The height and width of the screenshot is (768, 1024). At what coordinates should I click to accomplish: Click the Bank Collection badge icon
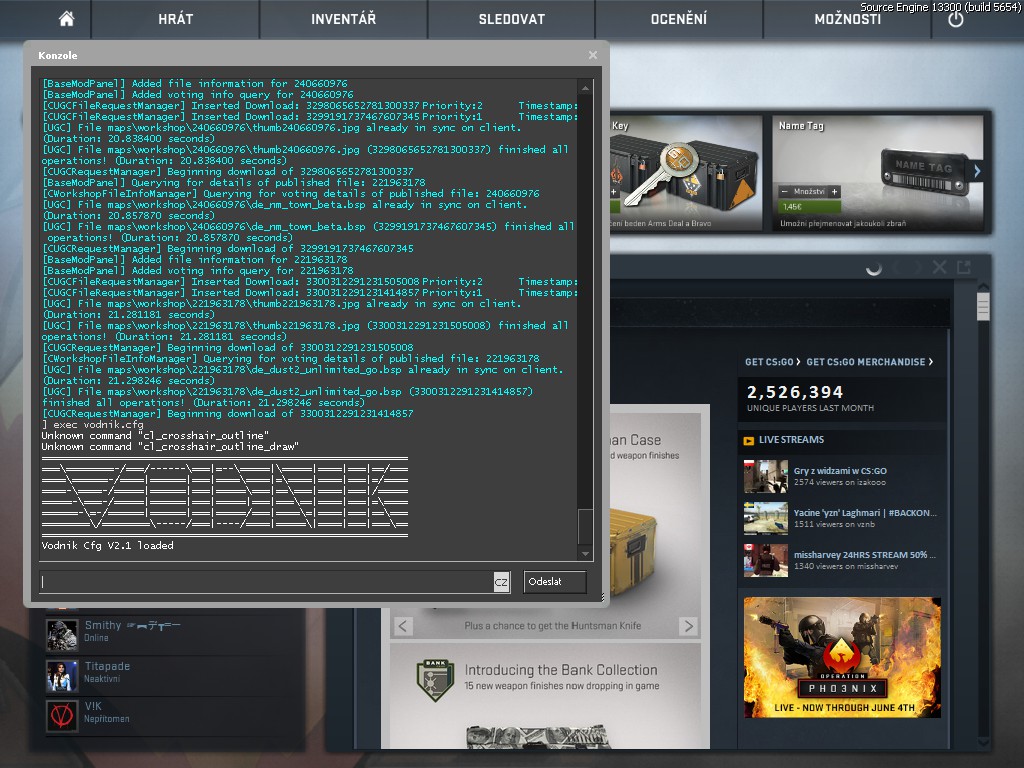click(436, 680)
